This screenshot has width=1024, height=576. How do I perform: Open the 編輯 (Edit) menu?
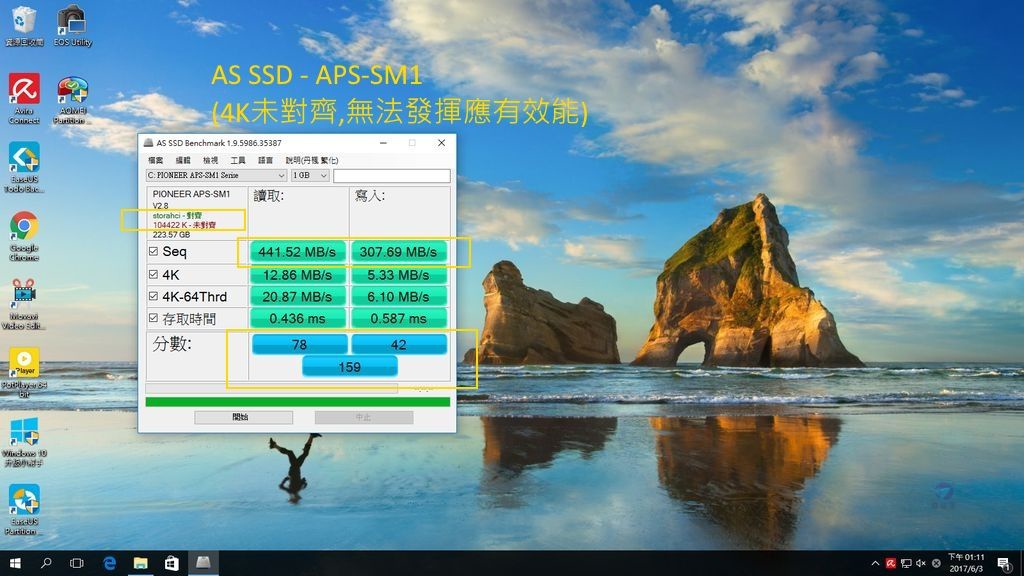click(183, 160)
